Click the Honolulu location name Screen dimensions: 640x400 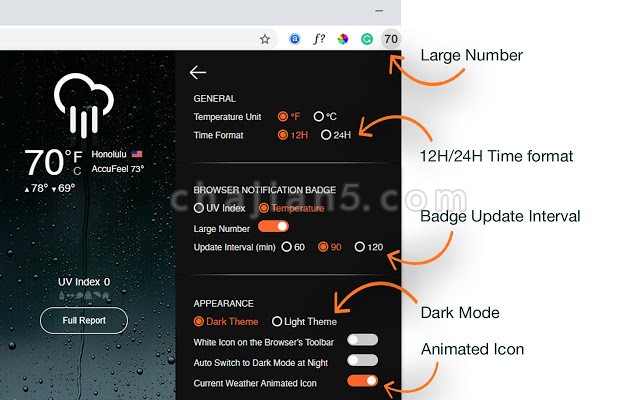(108, 154)
